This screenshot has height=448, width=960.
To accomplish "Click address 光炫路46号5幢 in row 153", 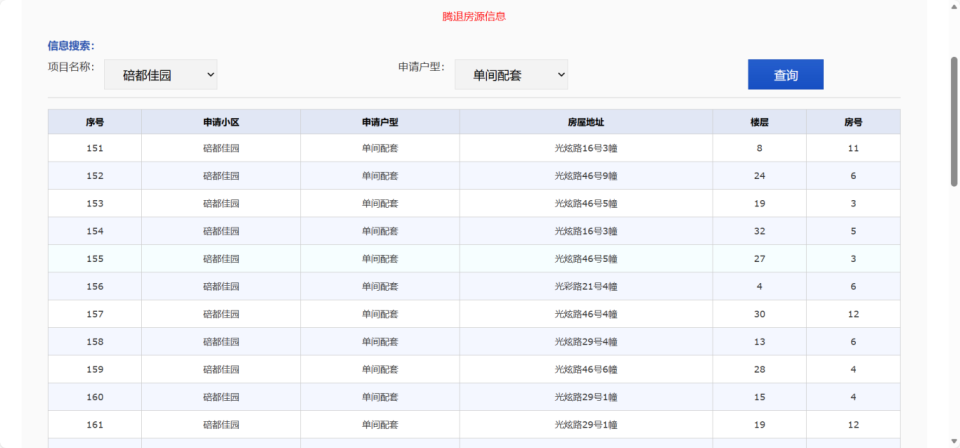I will pyautogui.click(x=586, y=203).
